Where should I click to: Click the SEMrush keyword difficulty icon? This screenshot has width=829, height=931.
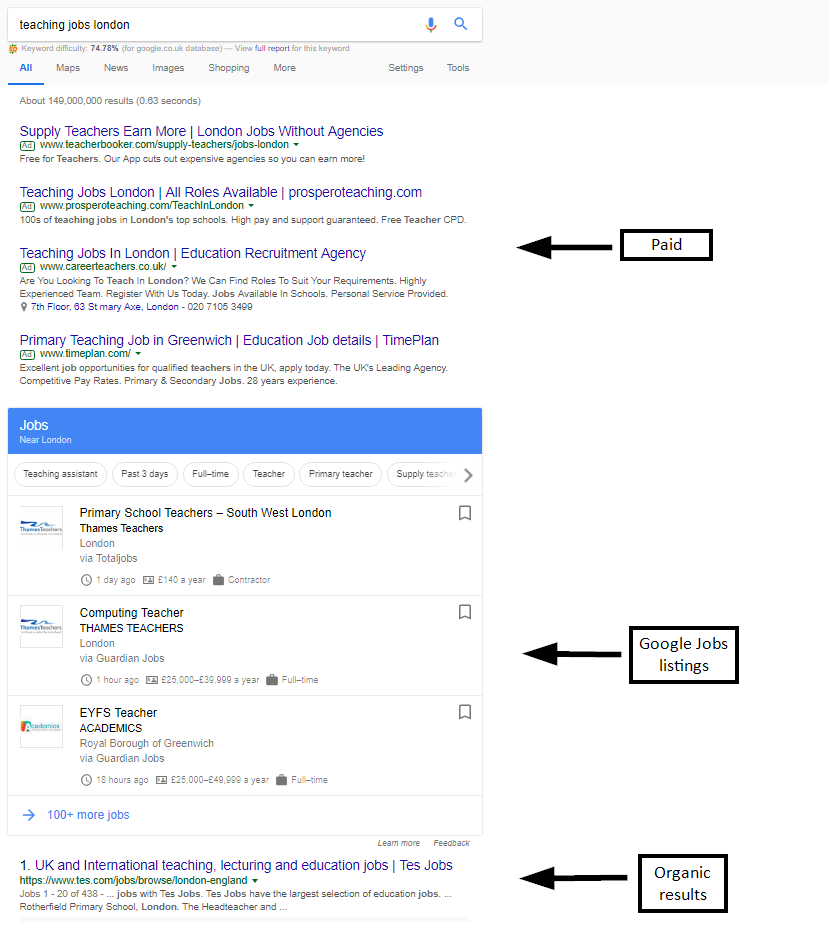[x=13, y=49]
